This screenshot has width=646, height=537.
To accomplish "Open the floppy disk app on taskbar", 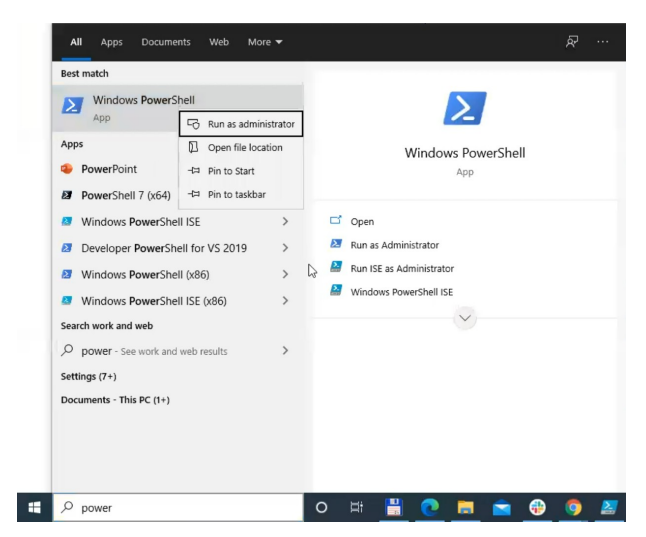I will tap(393, 507).
